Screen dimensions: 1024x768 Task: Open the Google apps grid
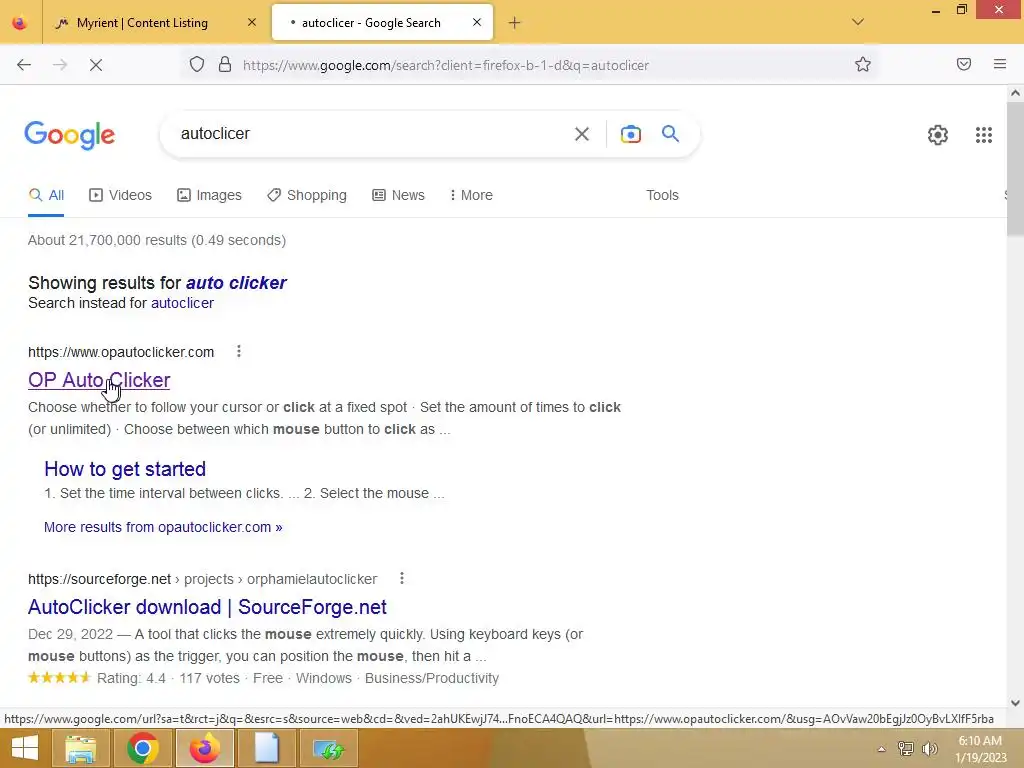[984, 135]
